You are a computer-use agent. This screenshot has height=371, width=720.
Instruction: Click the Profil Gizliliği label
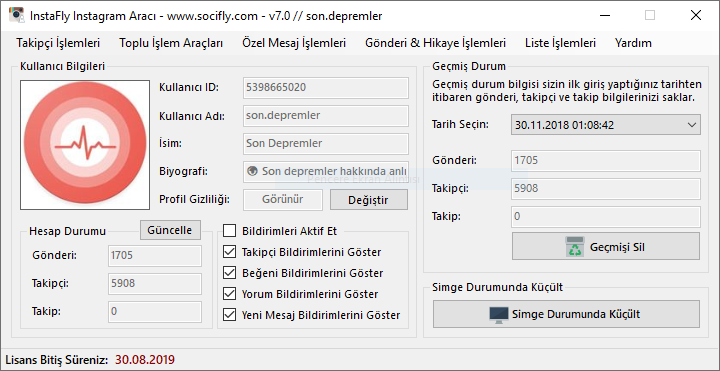[x=194, y=200]
